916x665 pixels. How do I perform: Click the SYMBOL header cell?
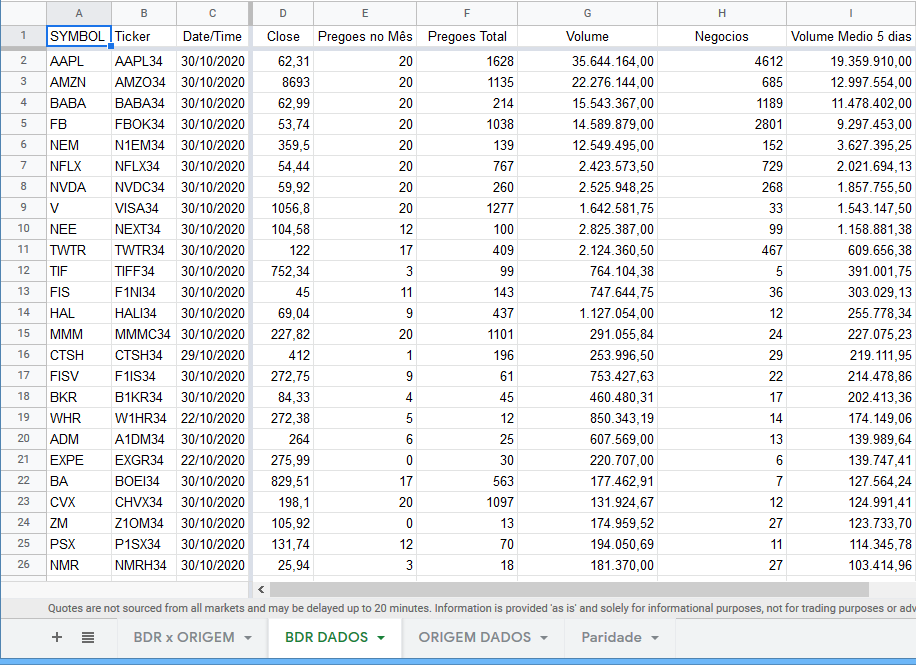point(79,36)
